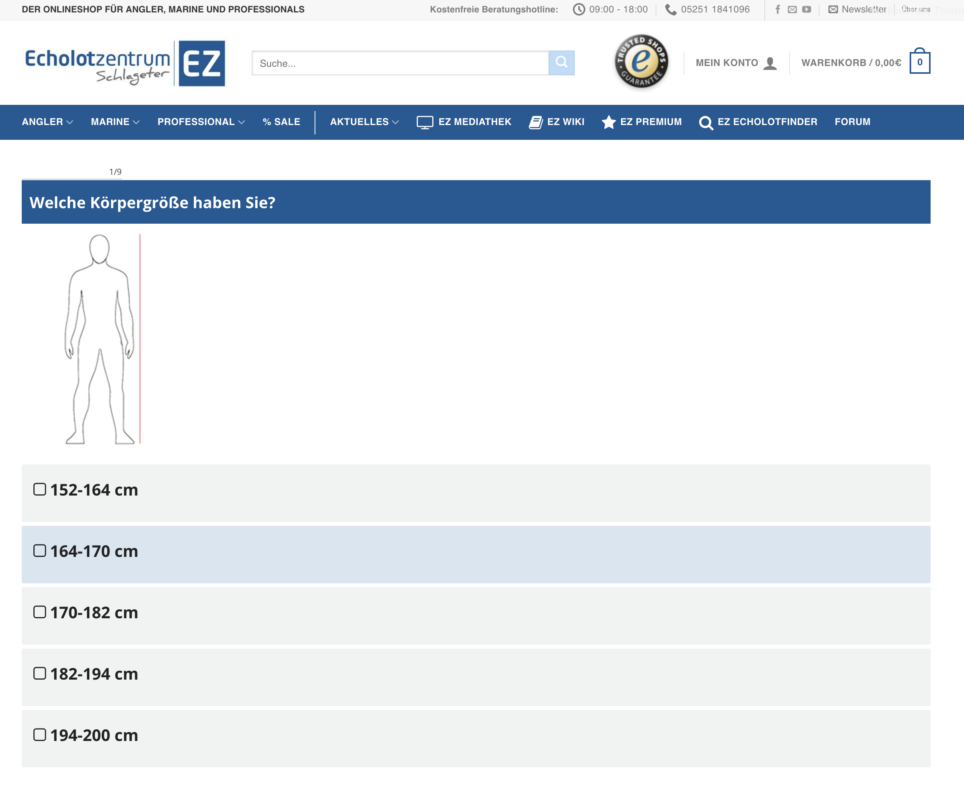
Task: Open the Trusted Shops guarantee badge
Action: [x=641, y=61]
